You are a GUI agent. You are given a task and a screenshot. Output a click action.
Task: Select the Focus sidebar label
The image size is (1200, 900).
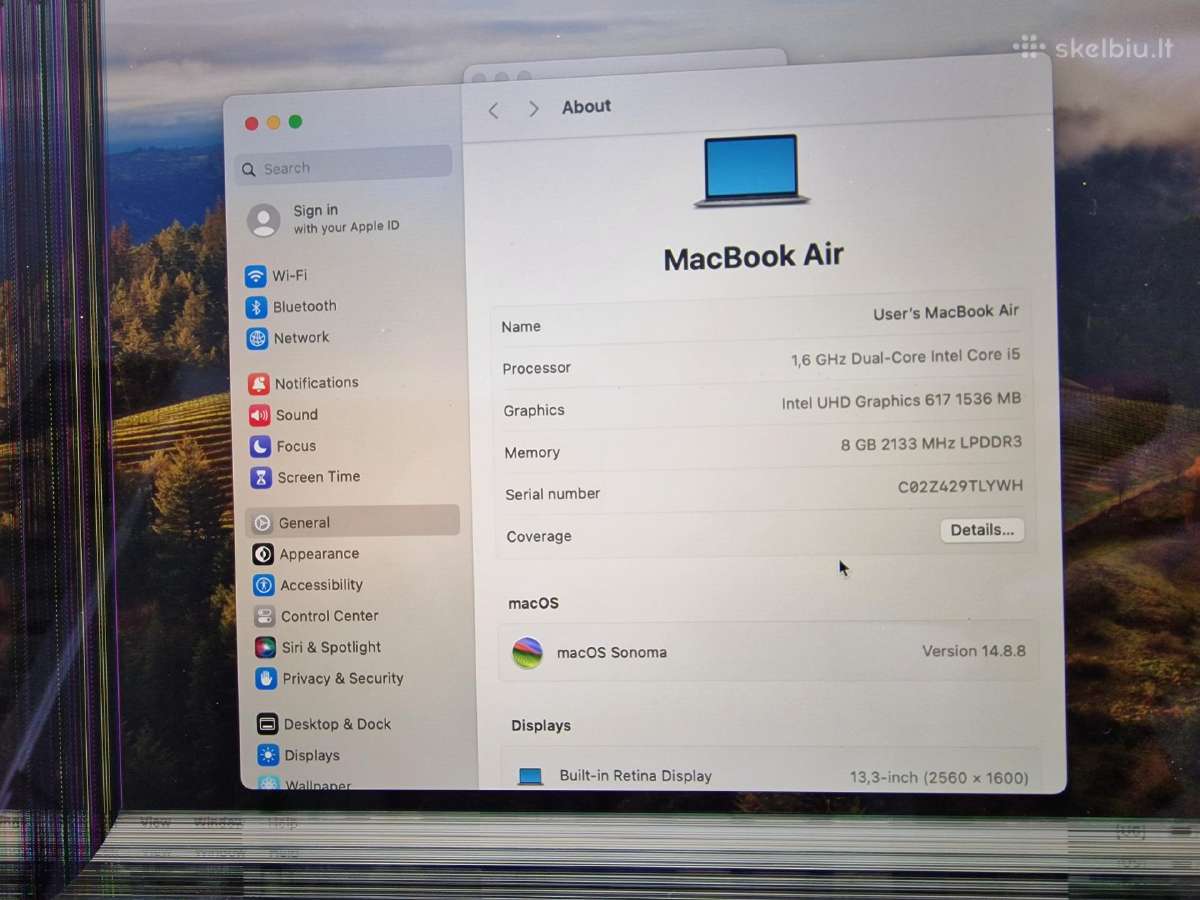pos(296,447)
